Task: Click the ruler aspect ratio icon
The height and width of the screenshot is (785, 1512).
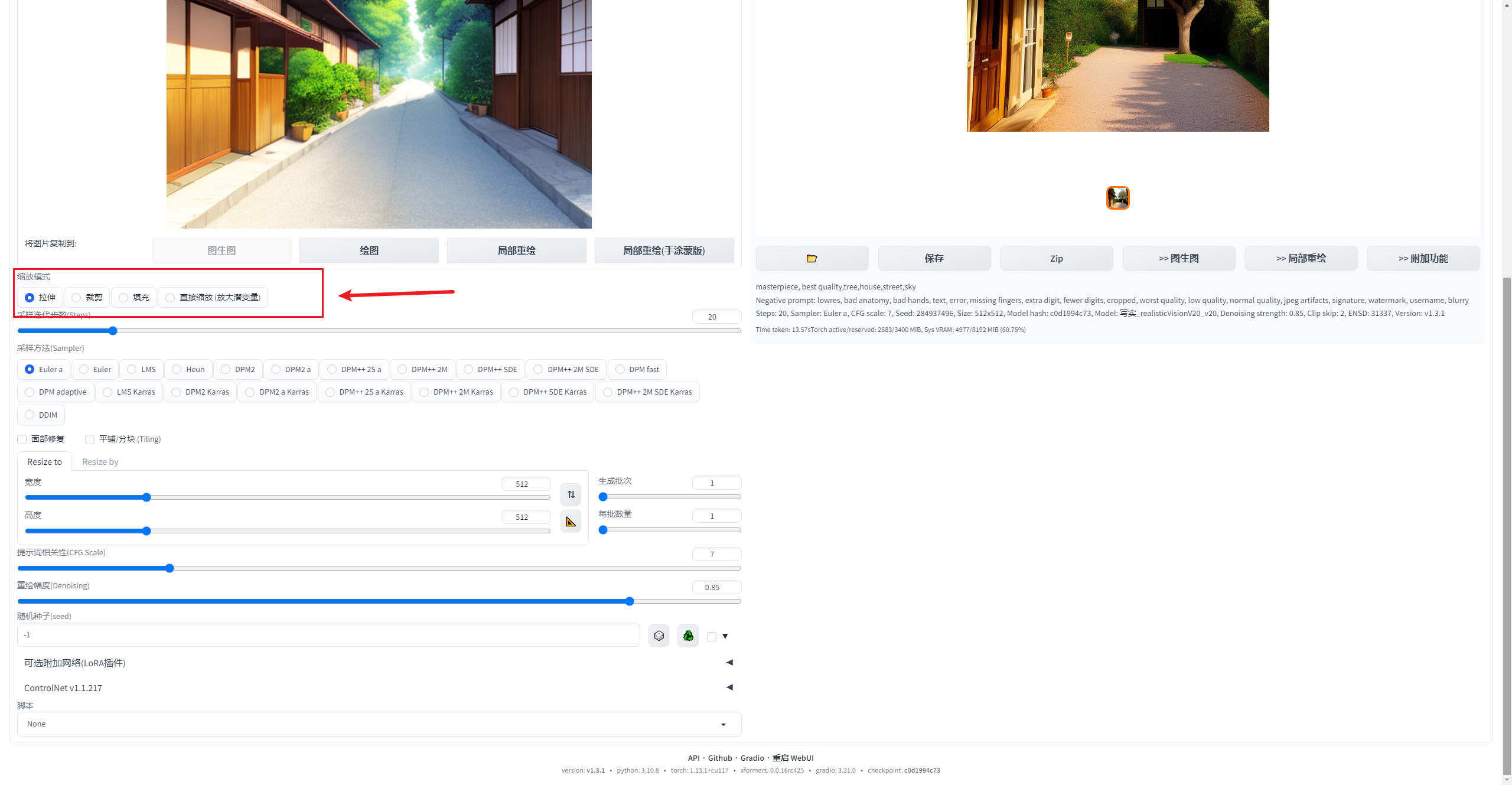Action: click(x=571, y=522)
